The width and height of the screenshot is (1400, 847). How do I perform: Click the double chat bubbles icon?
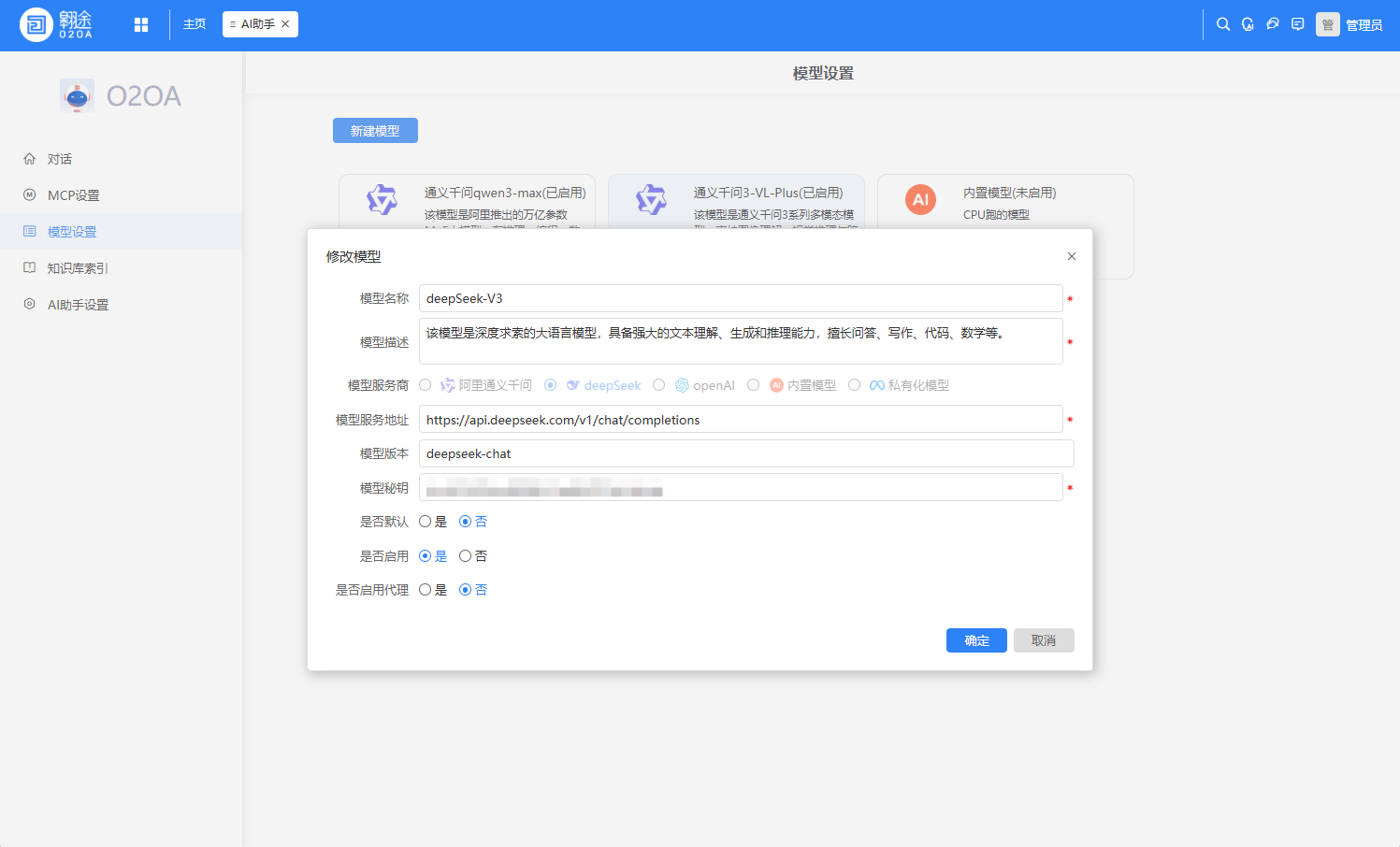tap(1273, 24)
